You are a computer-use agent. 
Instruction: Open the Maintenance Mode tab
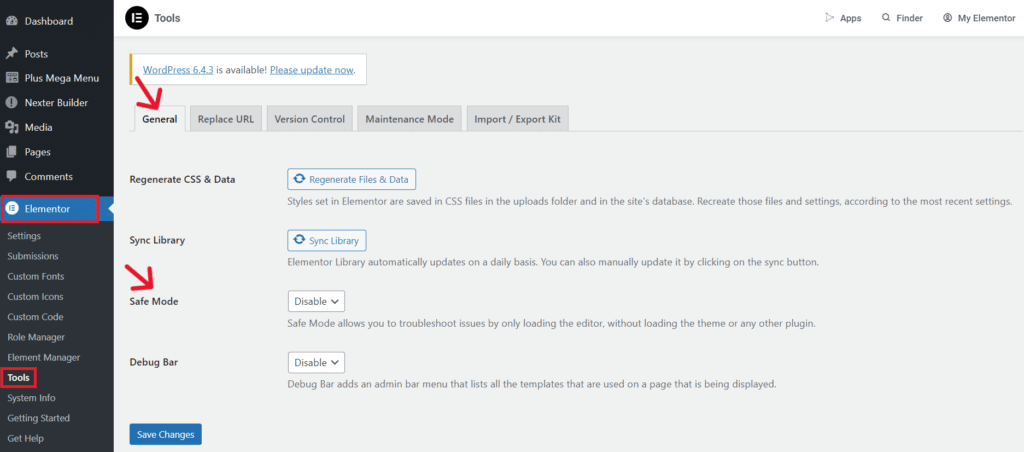pos(409,119)
